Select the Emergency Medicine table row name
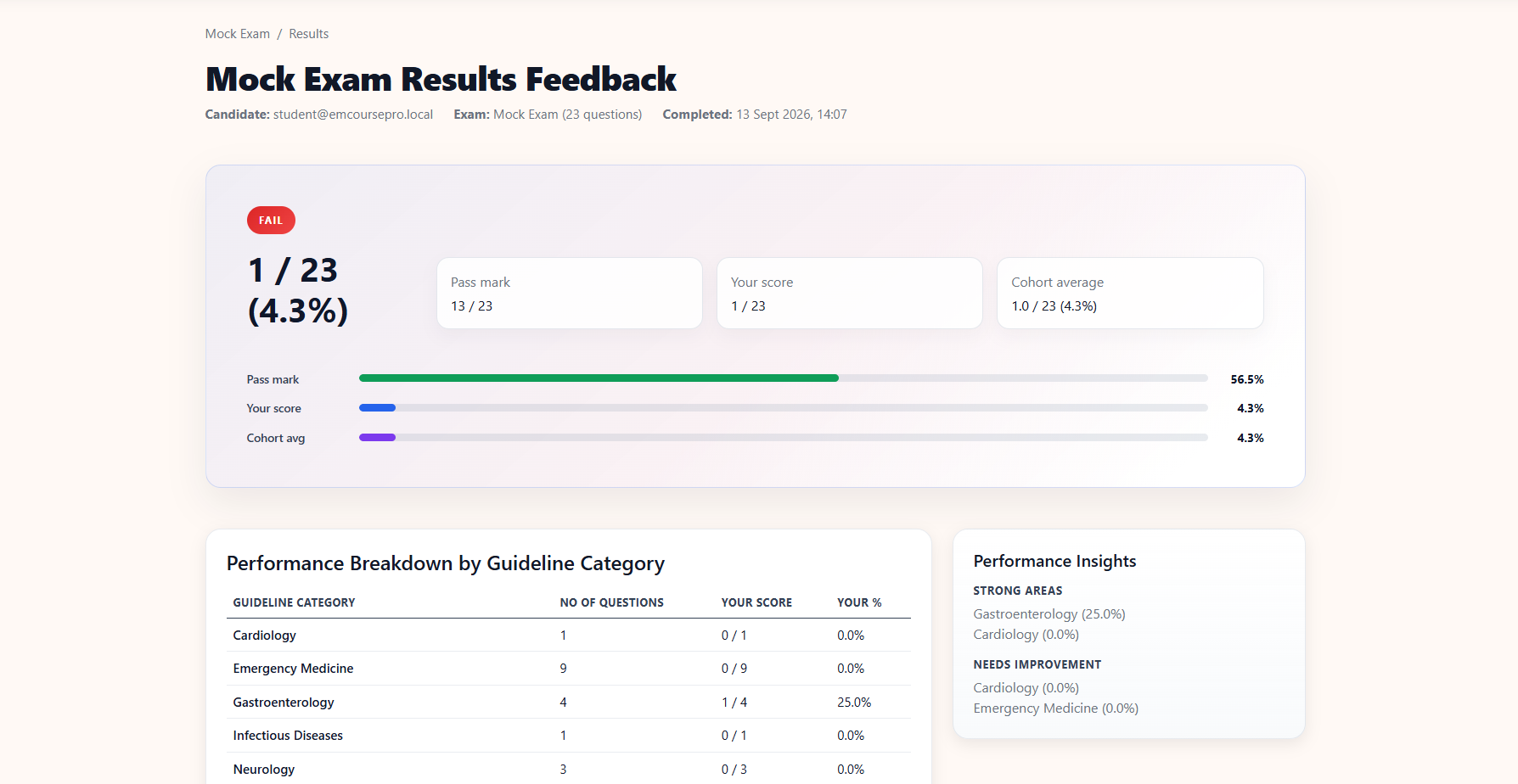 point(293,669)
